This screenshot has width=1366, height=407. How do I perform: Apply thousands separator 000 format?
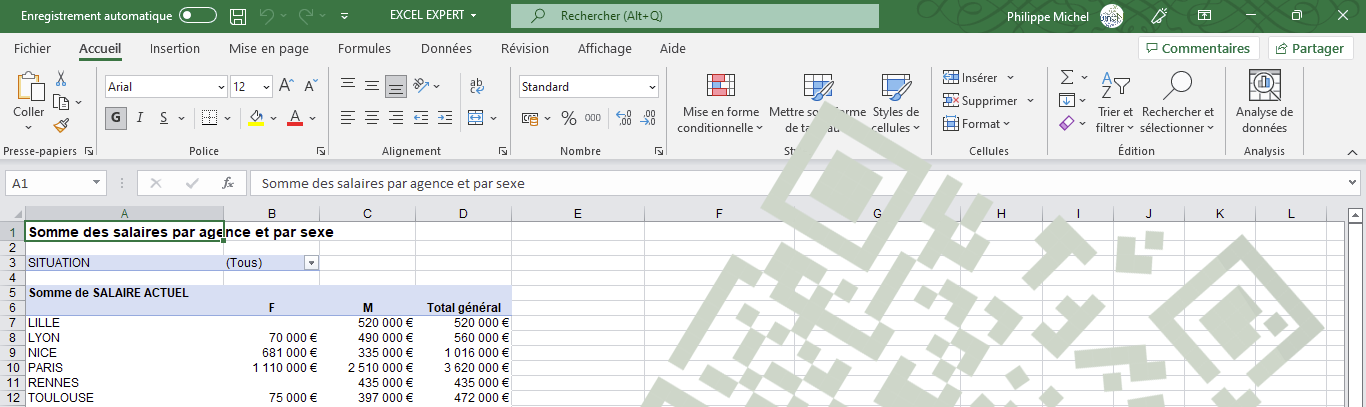(x=593, y=118)
